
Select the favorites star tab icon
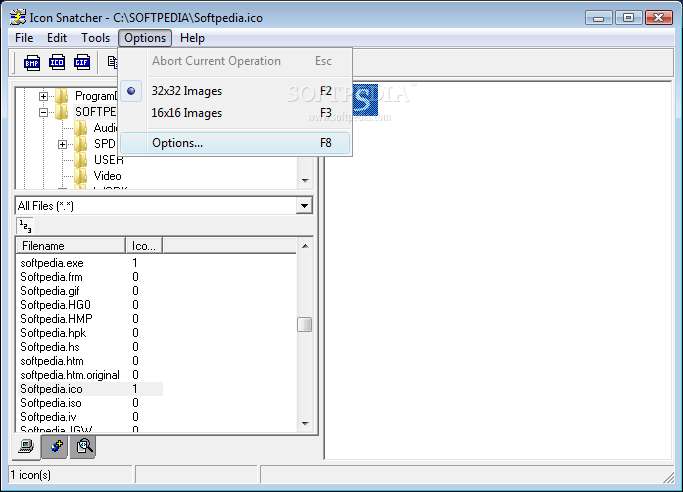[55, 446]
